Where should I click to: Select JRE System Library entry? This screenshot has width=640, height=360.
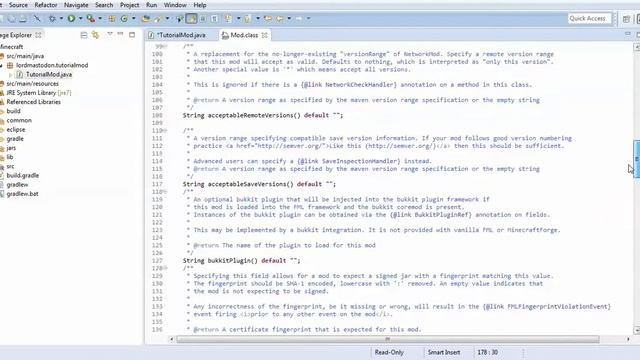(x=38, y=93)
